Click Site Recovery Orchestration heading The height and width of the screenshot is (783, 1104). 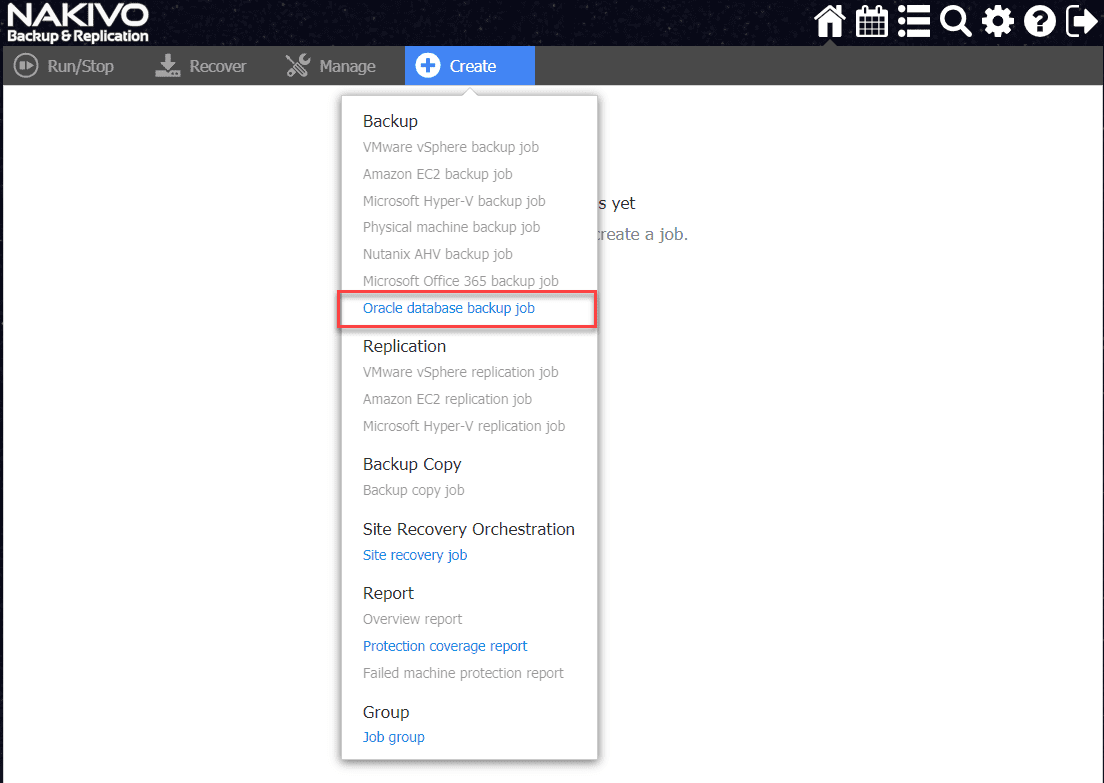[x=468, y=530]
